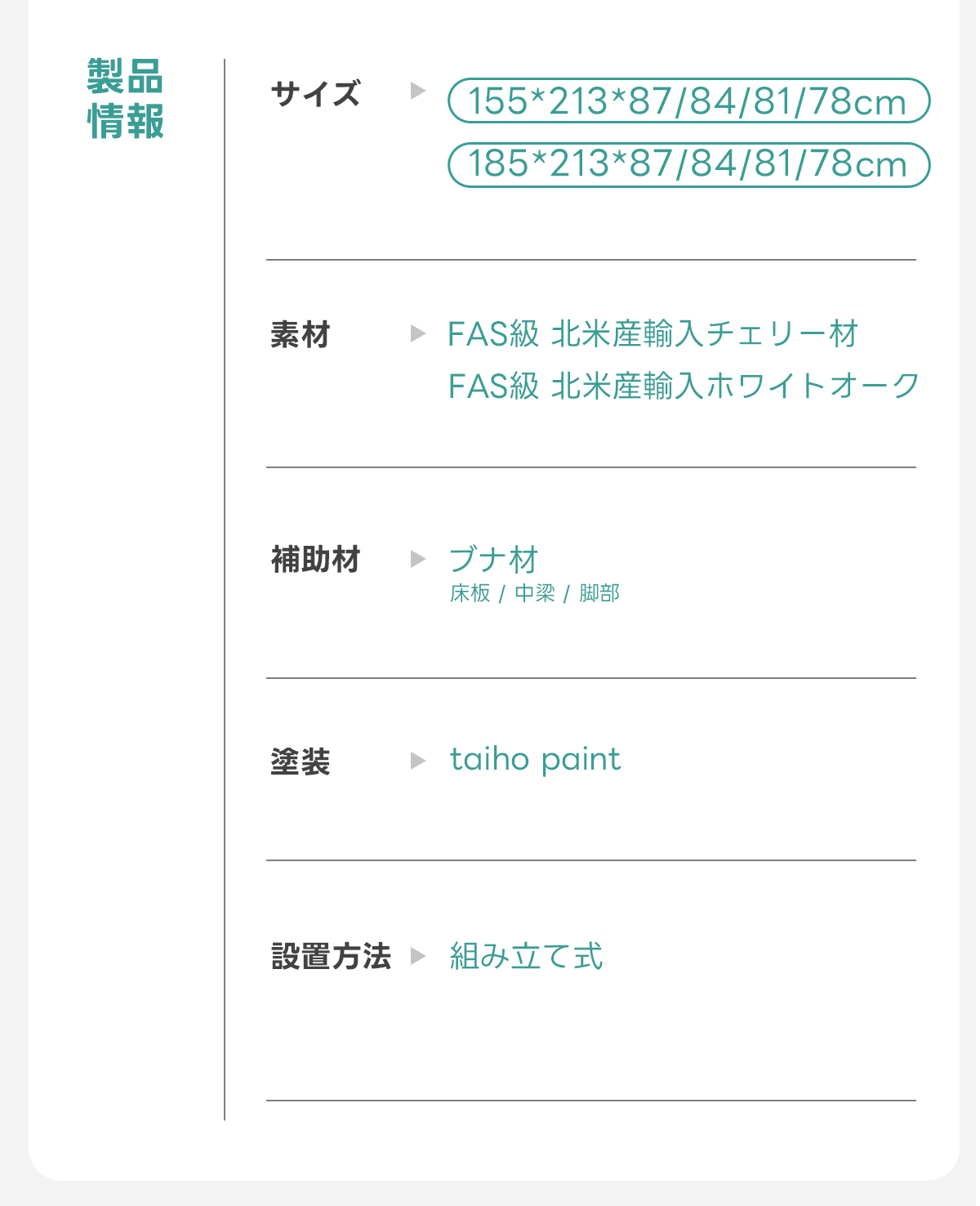This screenshot has height=1206, width=980.
Task: Click the 組み立て式 installation text
Action: click(x=526, y=956)
